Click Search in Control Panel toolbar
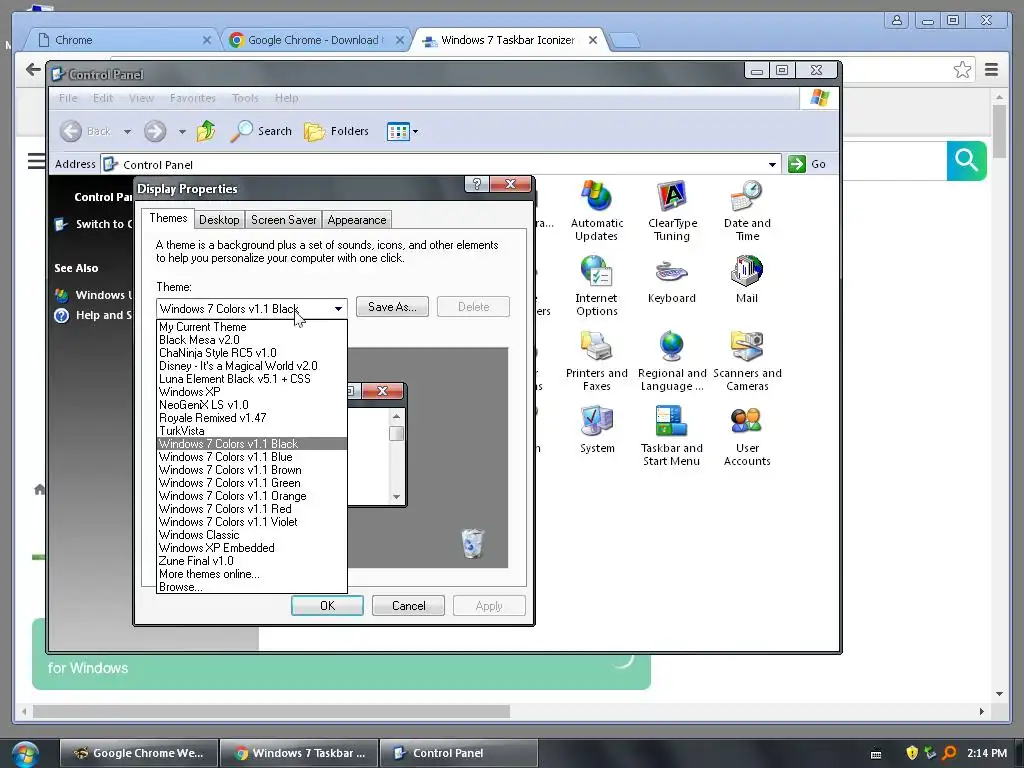The width and height of the screenshot is (1024, 768). point(261,131)
